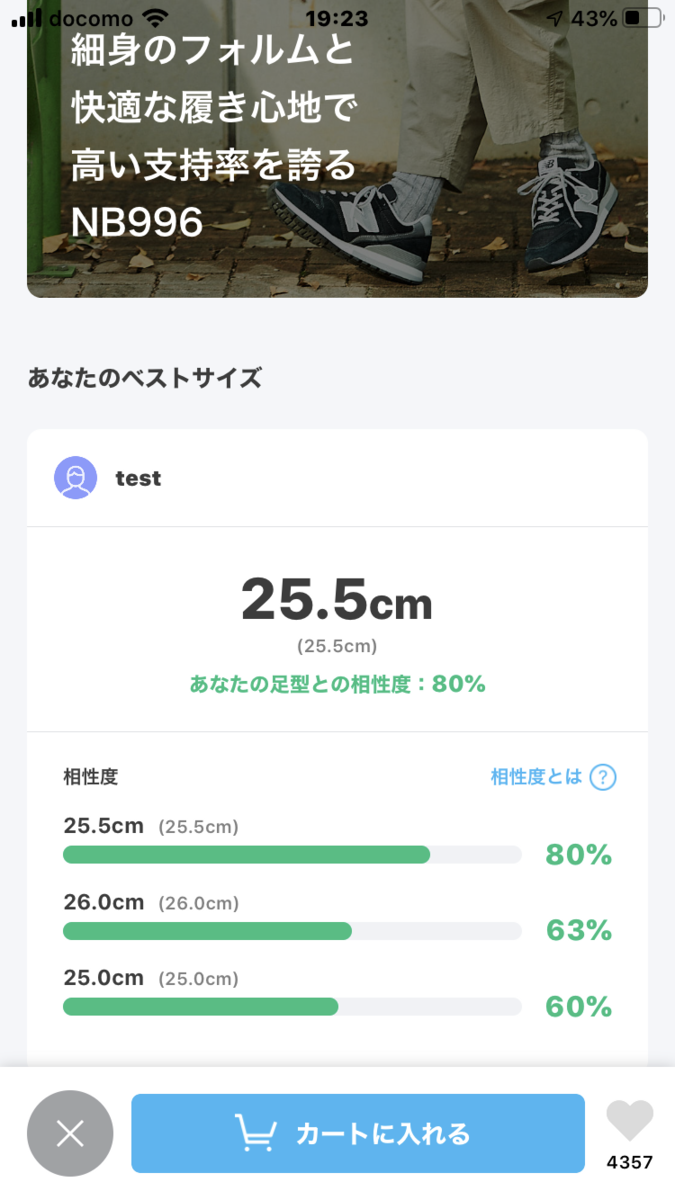Open the 相性度とは link

click(x=536, y=777)
